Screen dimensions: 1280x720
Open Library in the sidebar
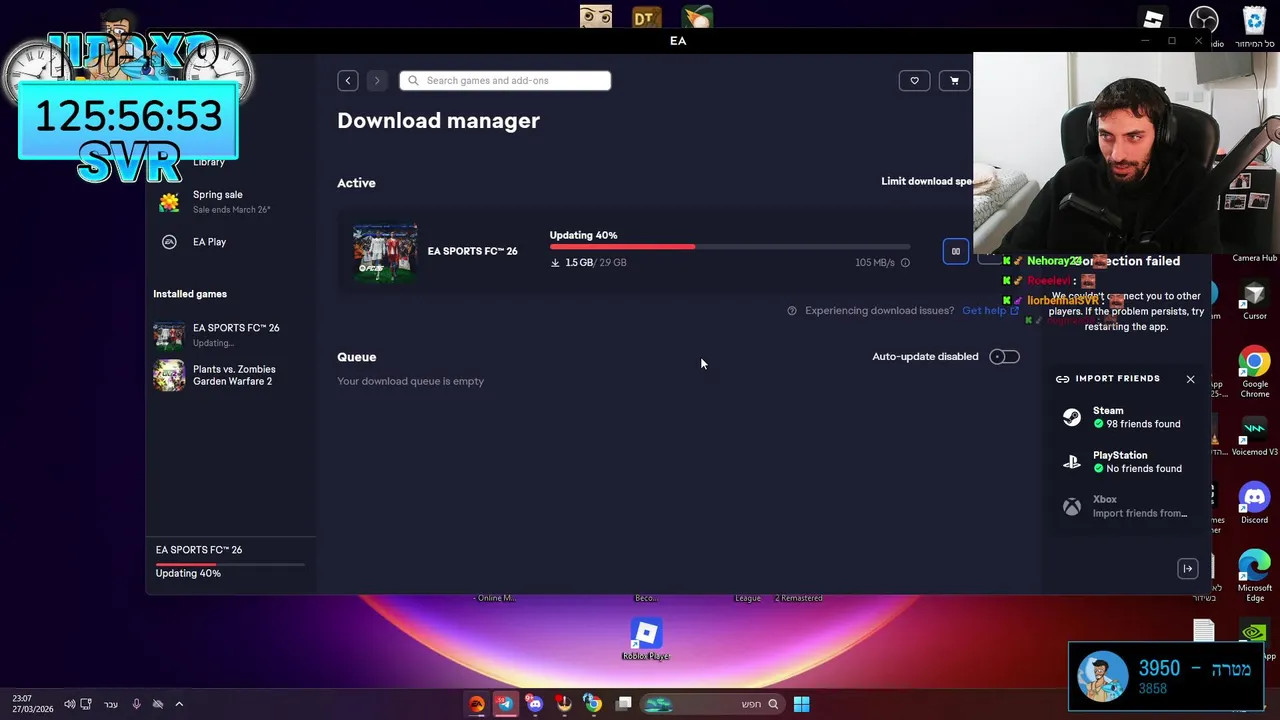point(208,162)
